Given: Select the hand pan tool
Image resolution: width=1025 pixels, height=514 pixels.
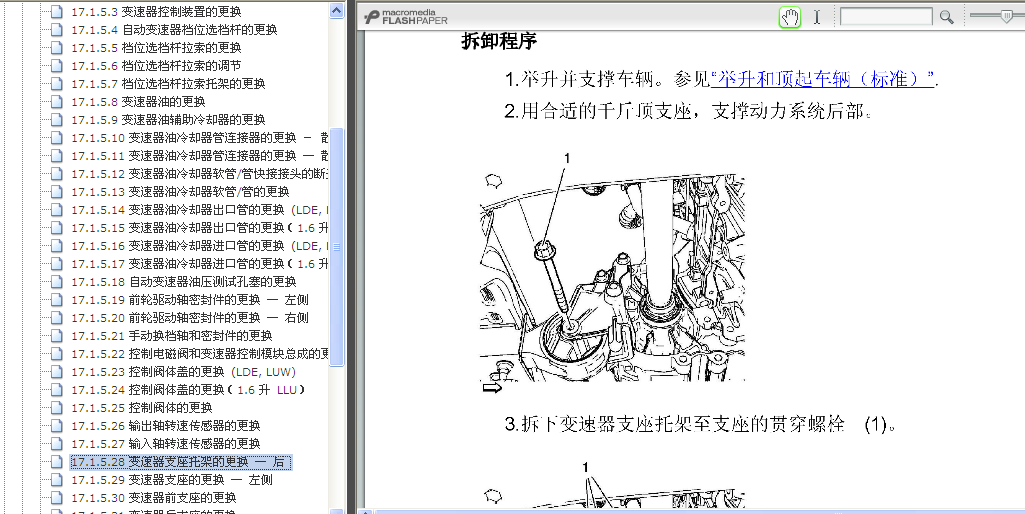Looking at the screenshot, I should tap(790, 17).
